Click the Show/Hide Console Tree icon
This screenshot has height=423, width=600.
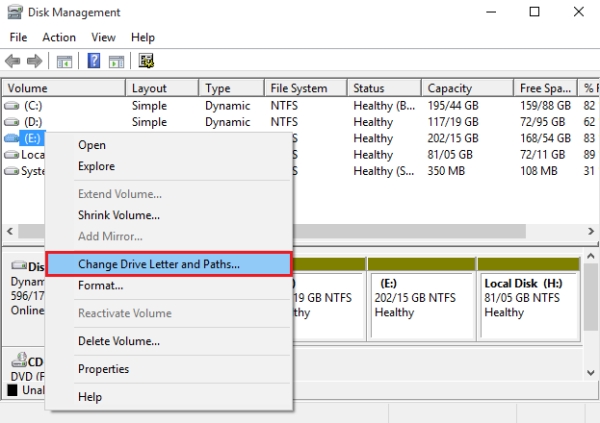tap(63, 61)
